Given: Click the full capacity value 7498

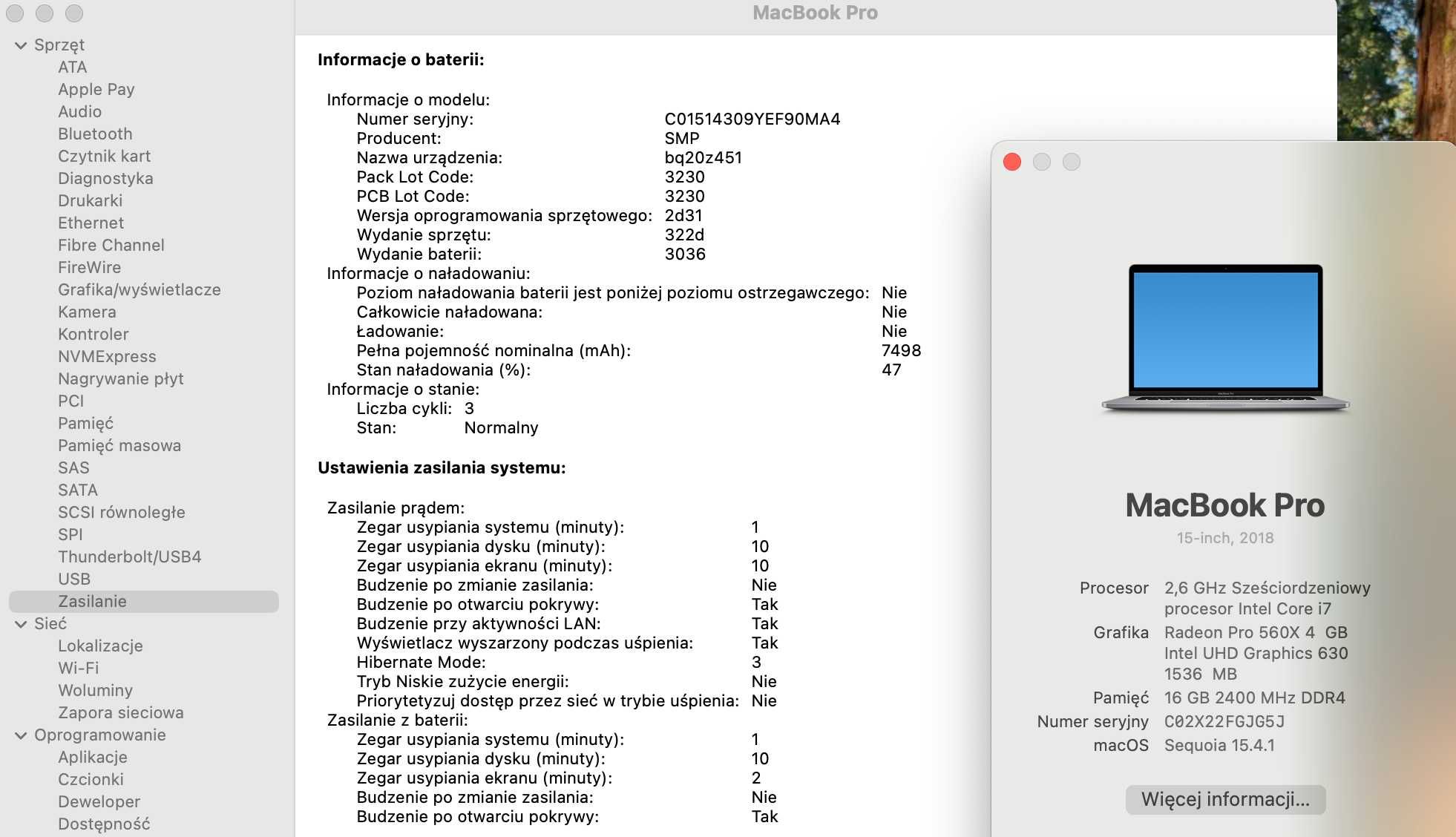Looking at the screenshot, I should point(902,350).
